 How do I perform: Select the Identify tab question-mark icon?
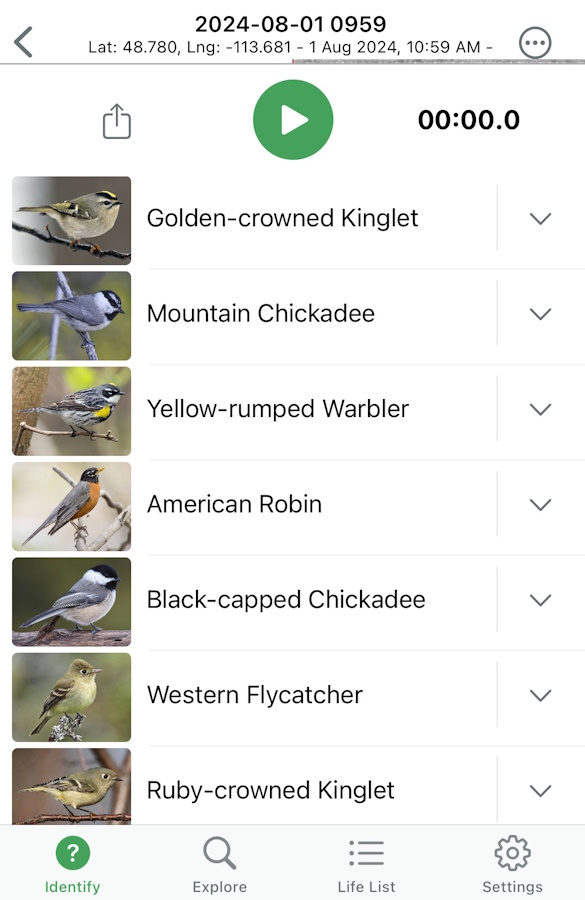72,853
